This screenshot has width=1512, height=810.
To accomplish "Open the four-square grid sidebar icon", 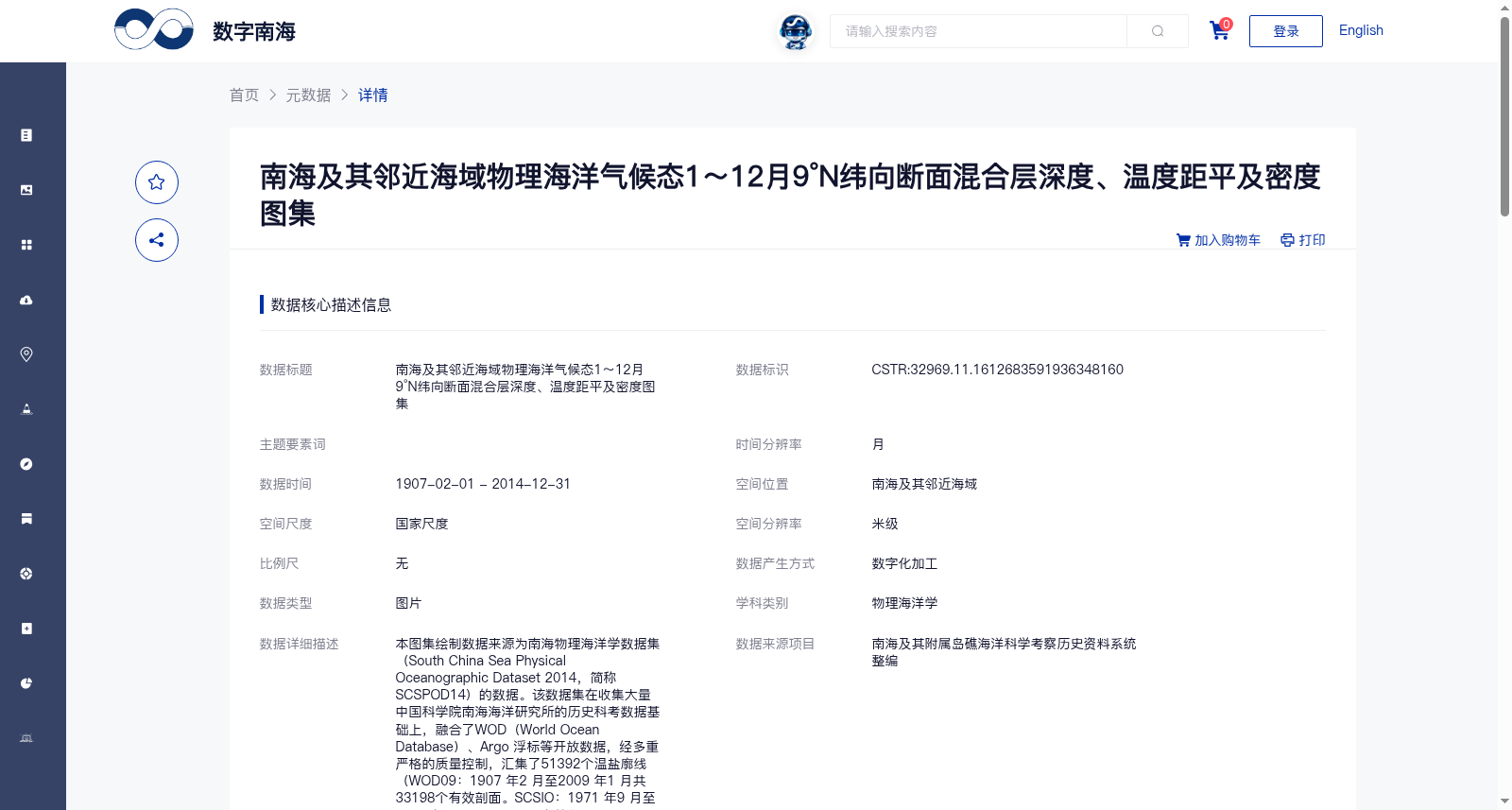I will point(26,245).
